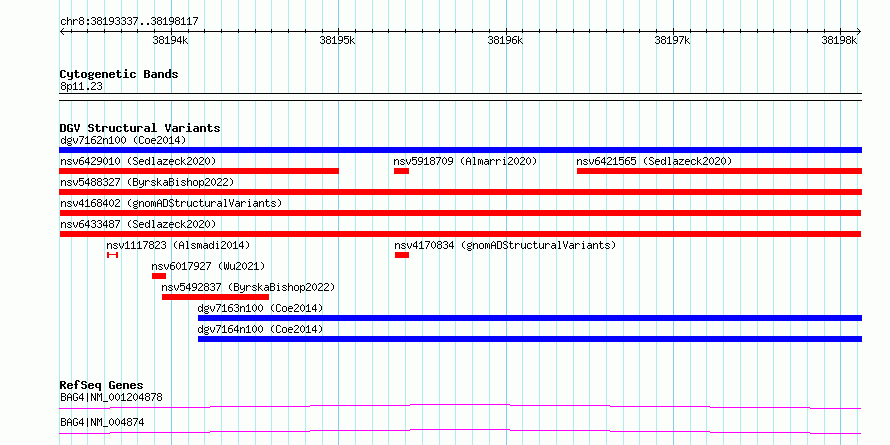Open nsv6429010 (Sedlazeck2020) variant label
890x445 pixels.
[138, 161]
